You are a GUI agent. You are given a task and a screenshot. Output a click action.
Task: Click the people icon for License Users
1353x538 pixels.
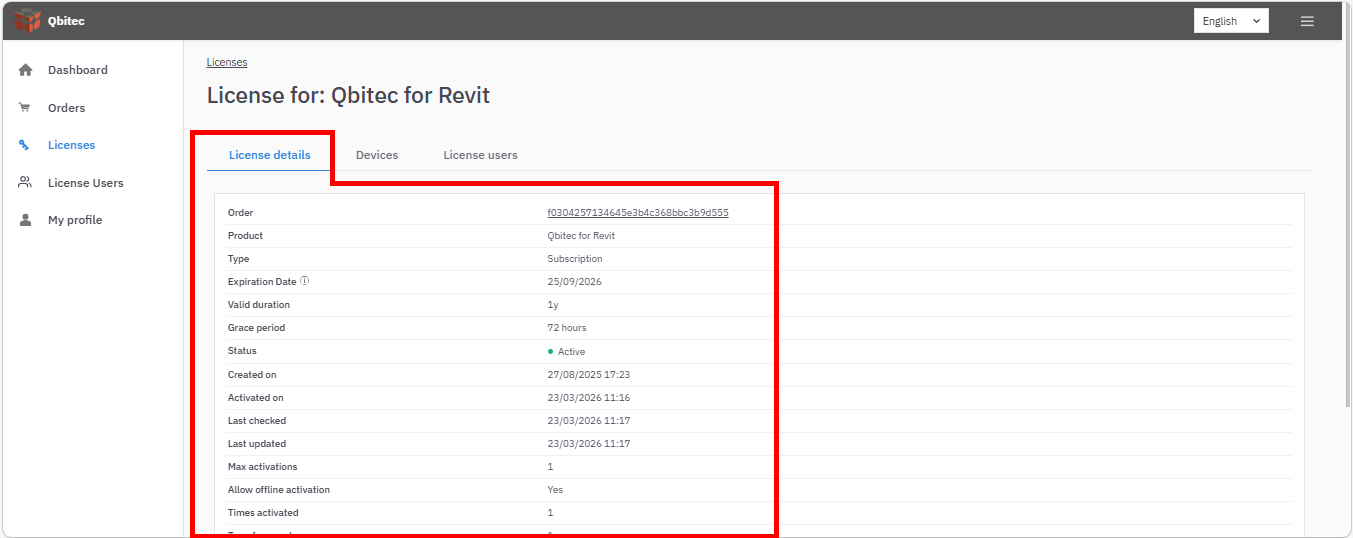coord(25,183)
